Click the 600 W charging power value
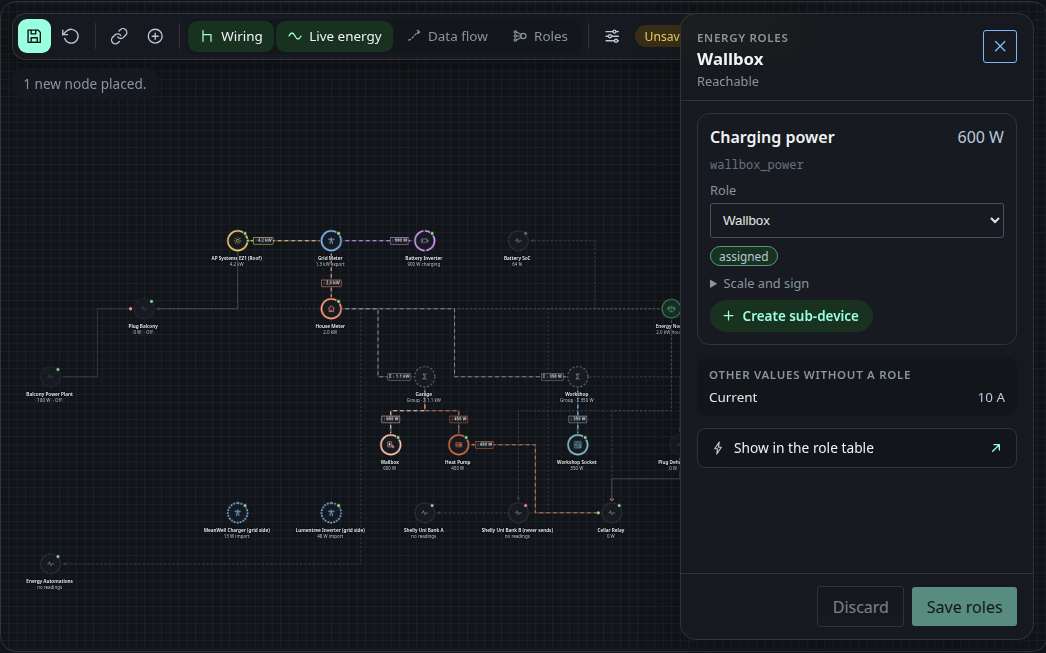Image resolution: width=1046 pixels, height=653 pixels. tap(980, 137)
